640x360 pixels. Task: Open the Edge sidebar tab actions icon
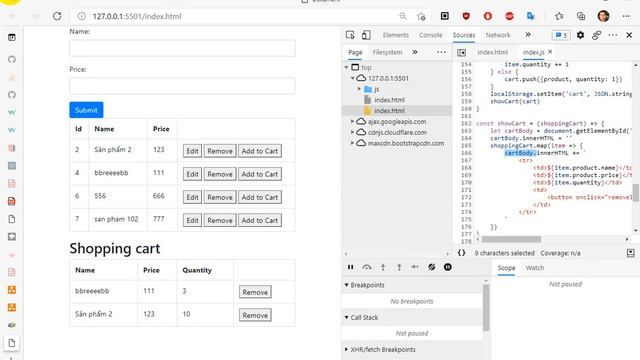point(12,38)
